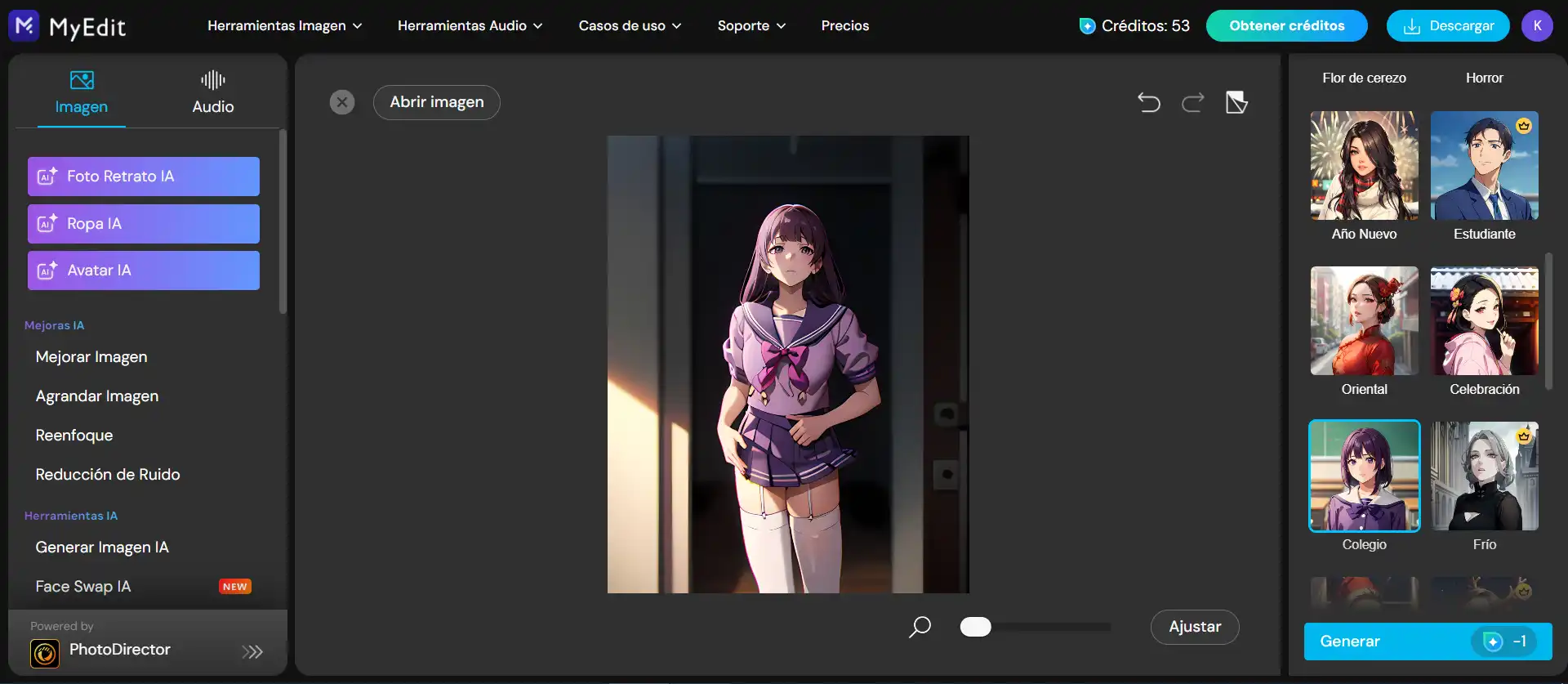Image resolution: width=1568 pixels, height=684 pixels.
Task: Select the Estudiante style thumbnail
Action: click(x=1485, y=166)
